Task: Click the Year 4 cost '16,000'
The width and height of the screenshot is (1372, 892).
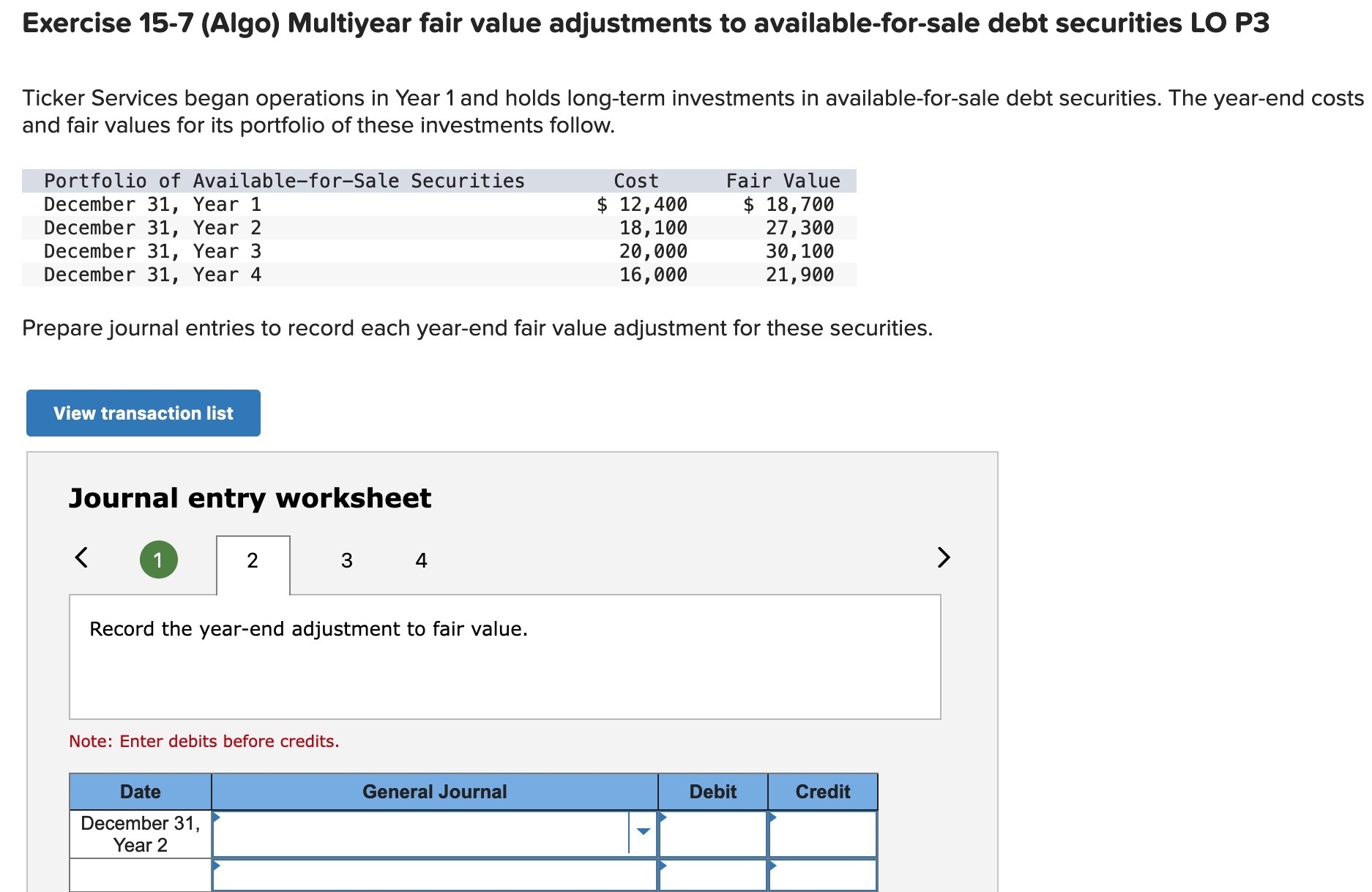Action: tap(654, 275)
